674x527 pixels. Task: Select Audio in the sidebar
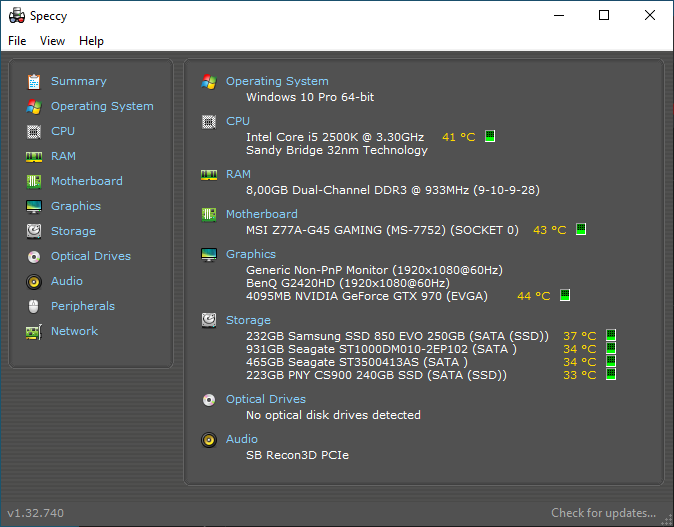[x=67, y=281]
